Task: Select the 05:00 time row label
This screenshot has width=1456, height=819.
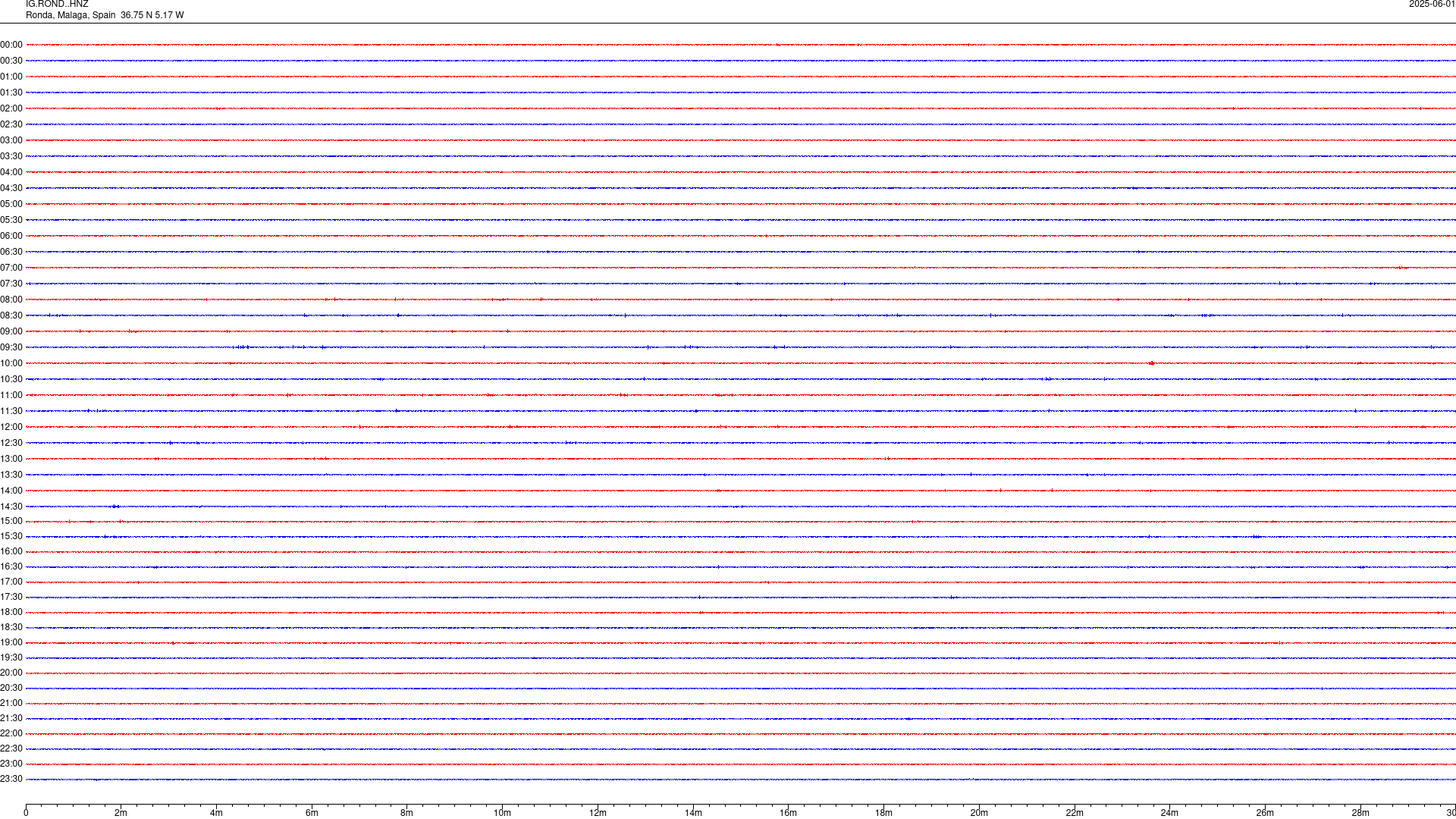Action: click(x=11, y=204)
